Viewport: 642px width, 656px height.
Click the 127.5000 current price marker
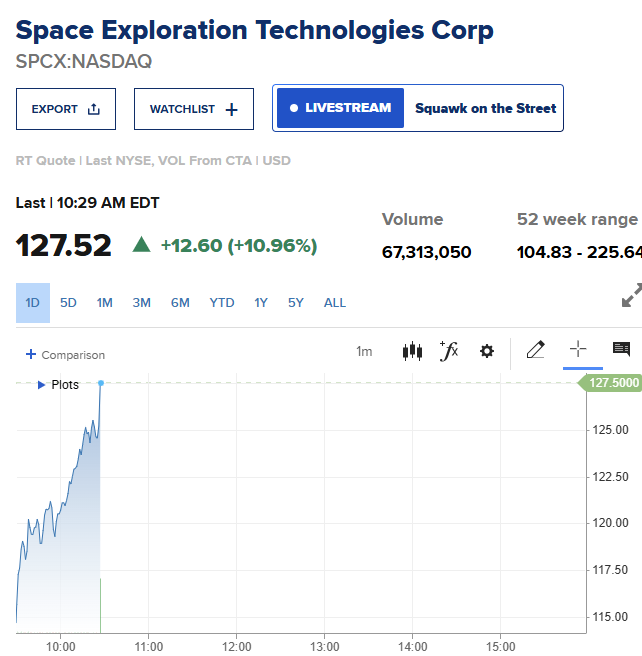(610, 383)
